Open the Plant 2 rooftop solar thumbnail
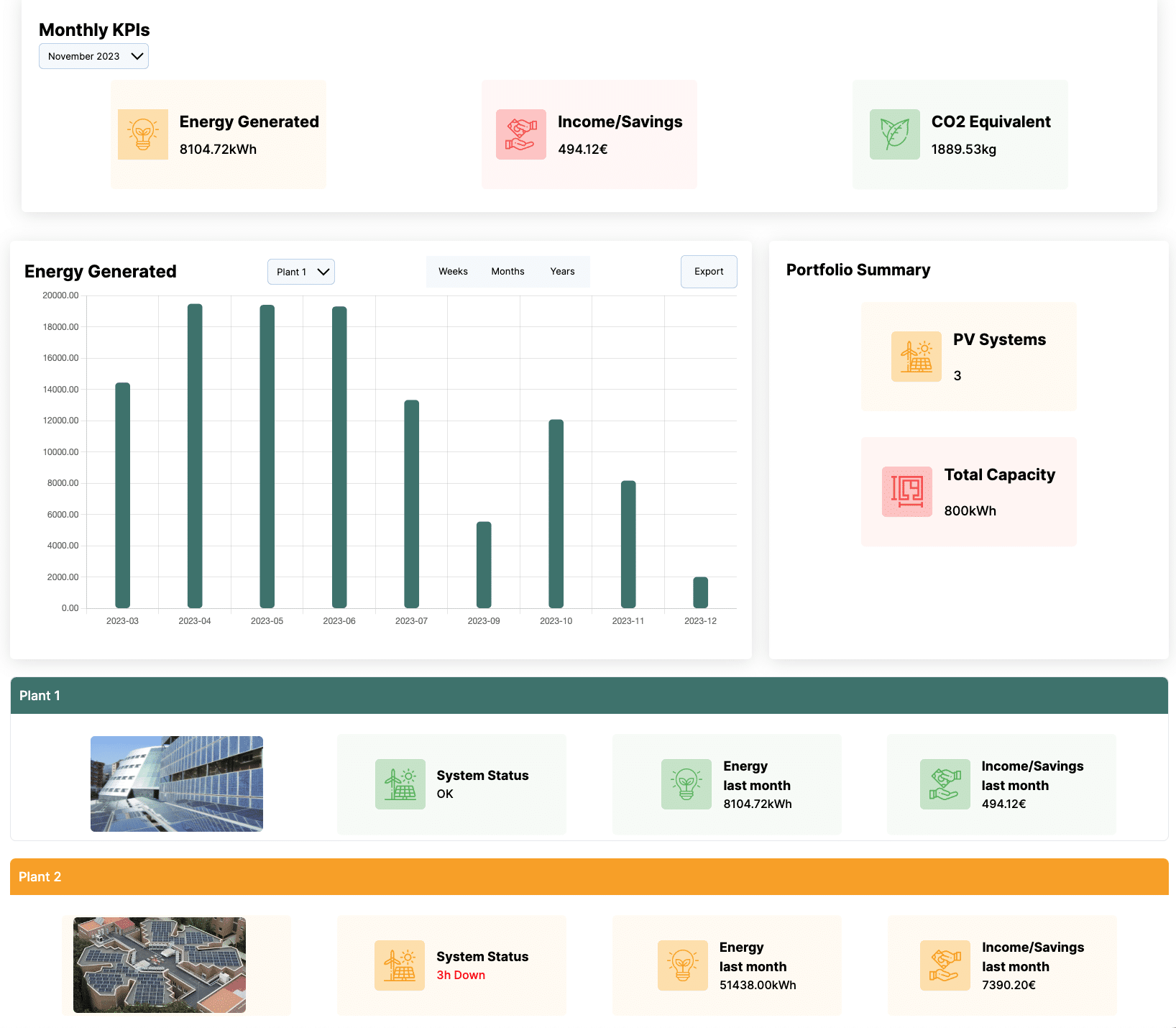The image size is (1176, 1028). [160, 965]
